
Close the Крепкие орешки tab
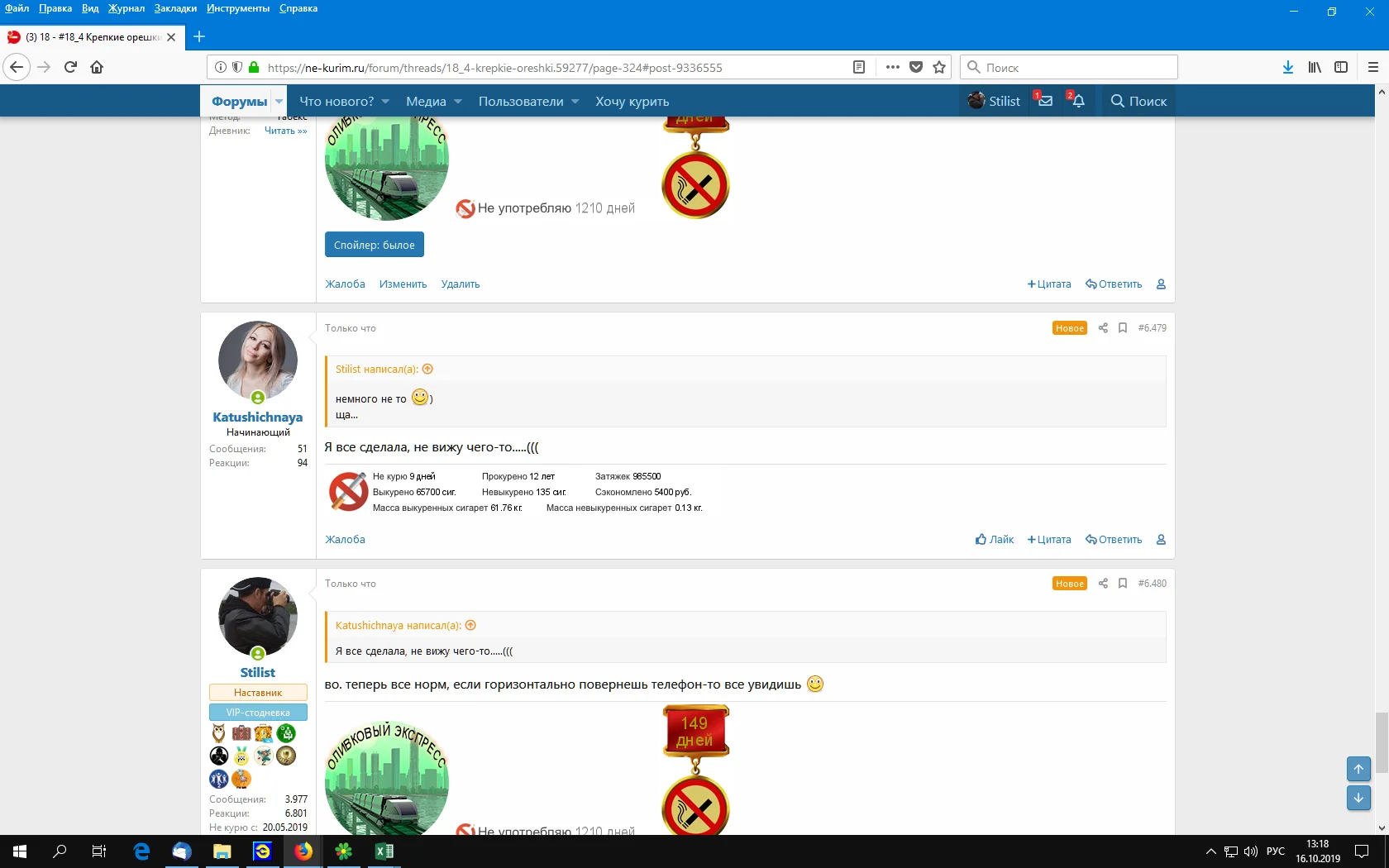[171, 37]
